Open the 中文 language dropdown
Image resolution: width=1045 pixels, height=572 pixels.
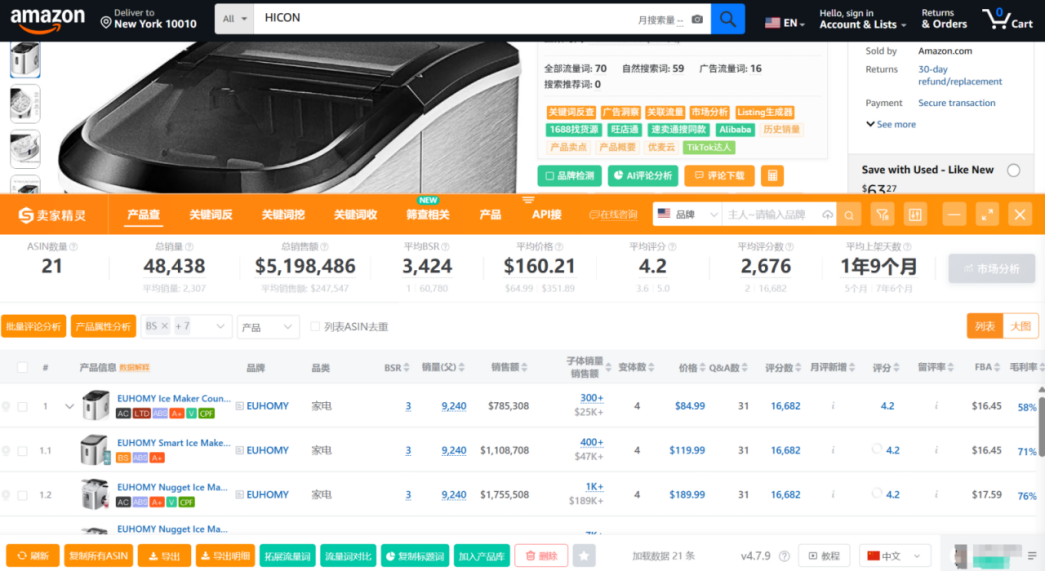[894, 555]
